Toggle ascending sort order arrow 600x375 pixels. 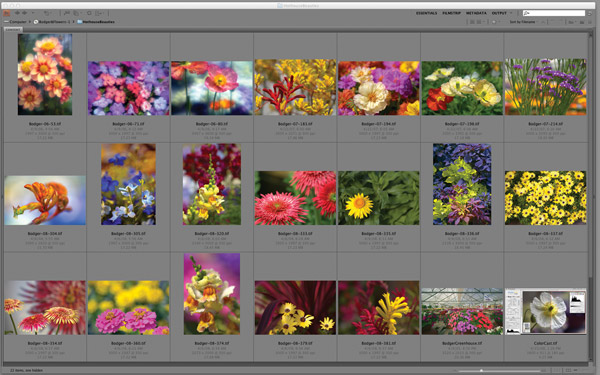[x=543, y=22]
